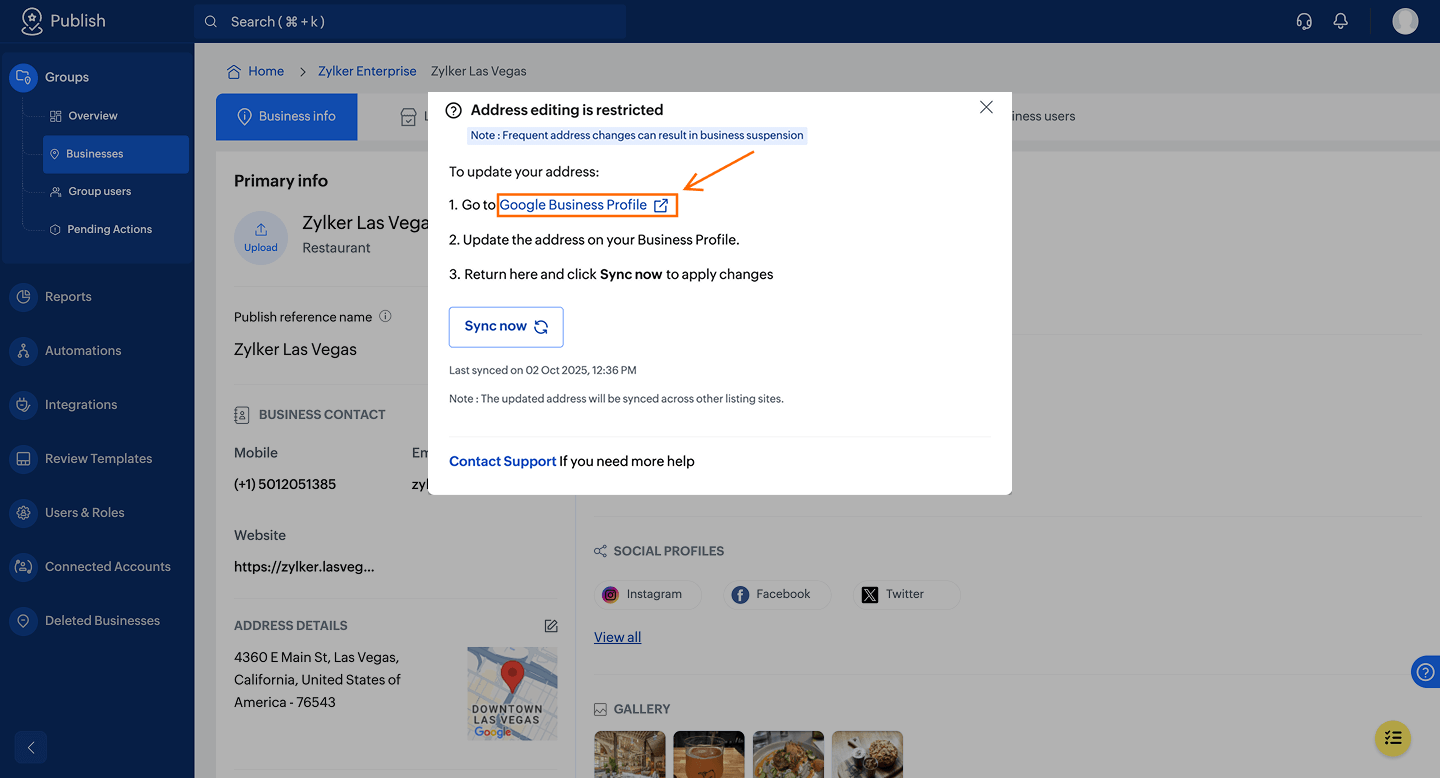The height and width of the screenshot is (778, 1440).
Task: Click the edit address pencil icon
Action: pyautogui.click(x=551, y=626)
